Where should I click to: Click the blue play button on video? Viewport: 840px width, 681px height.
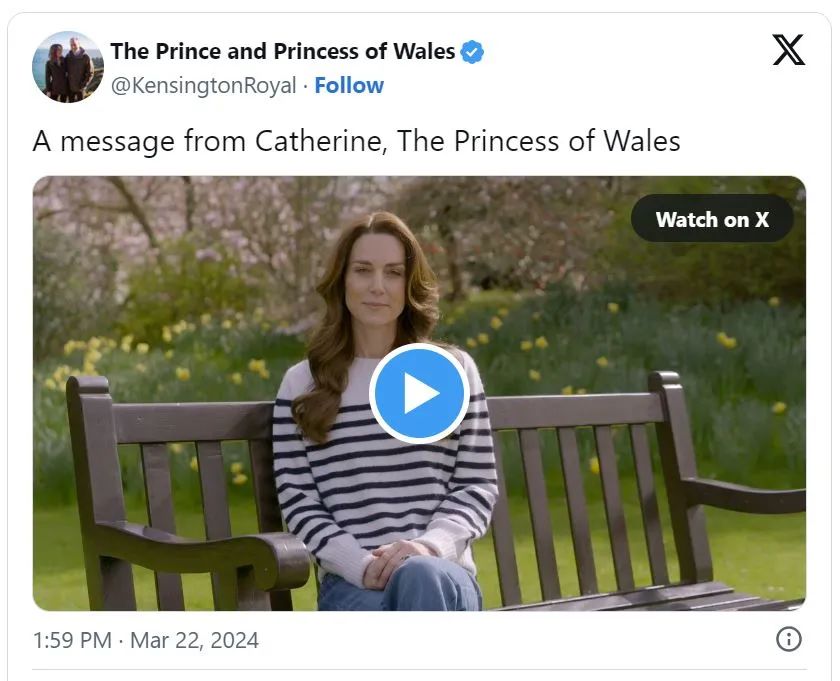(x=419, y=393)
